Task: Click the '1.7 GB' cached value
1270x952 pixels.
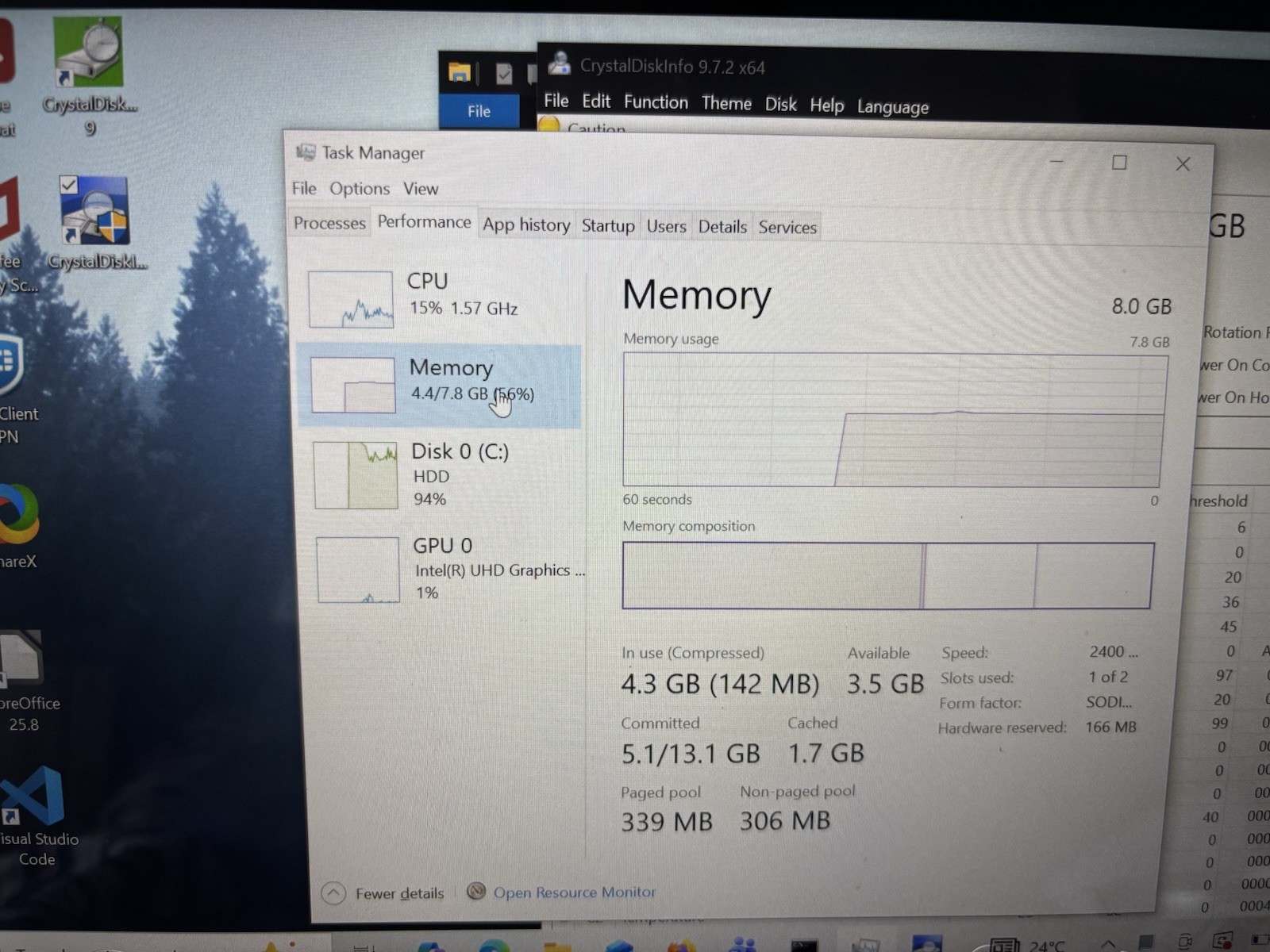Action: point(825,753)
